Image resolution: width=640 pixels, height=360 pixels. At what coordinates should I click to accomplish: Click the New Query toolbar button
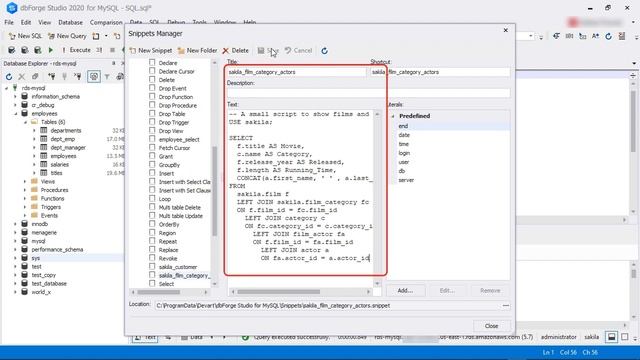tap(67, 36)
